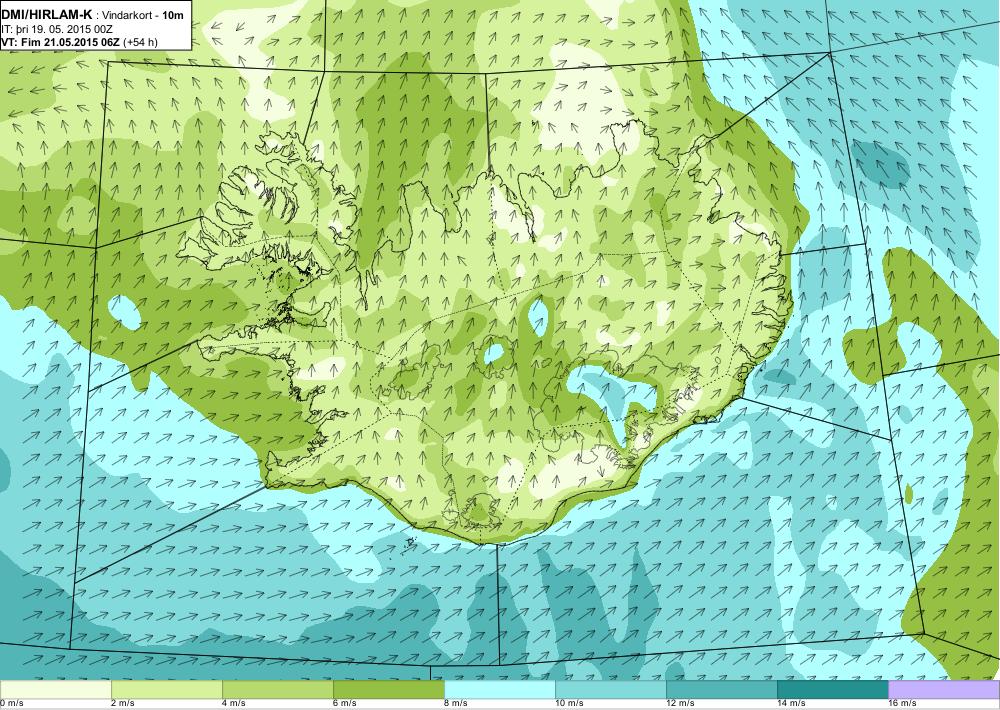Image resolution: width=1000 pixels, height=710 pixels.
Task: Click the '14 m/s' legend label
Action: tap(791, 703)
